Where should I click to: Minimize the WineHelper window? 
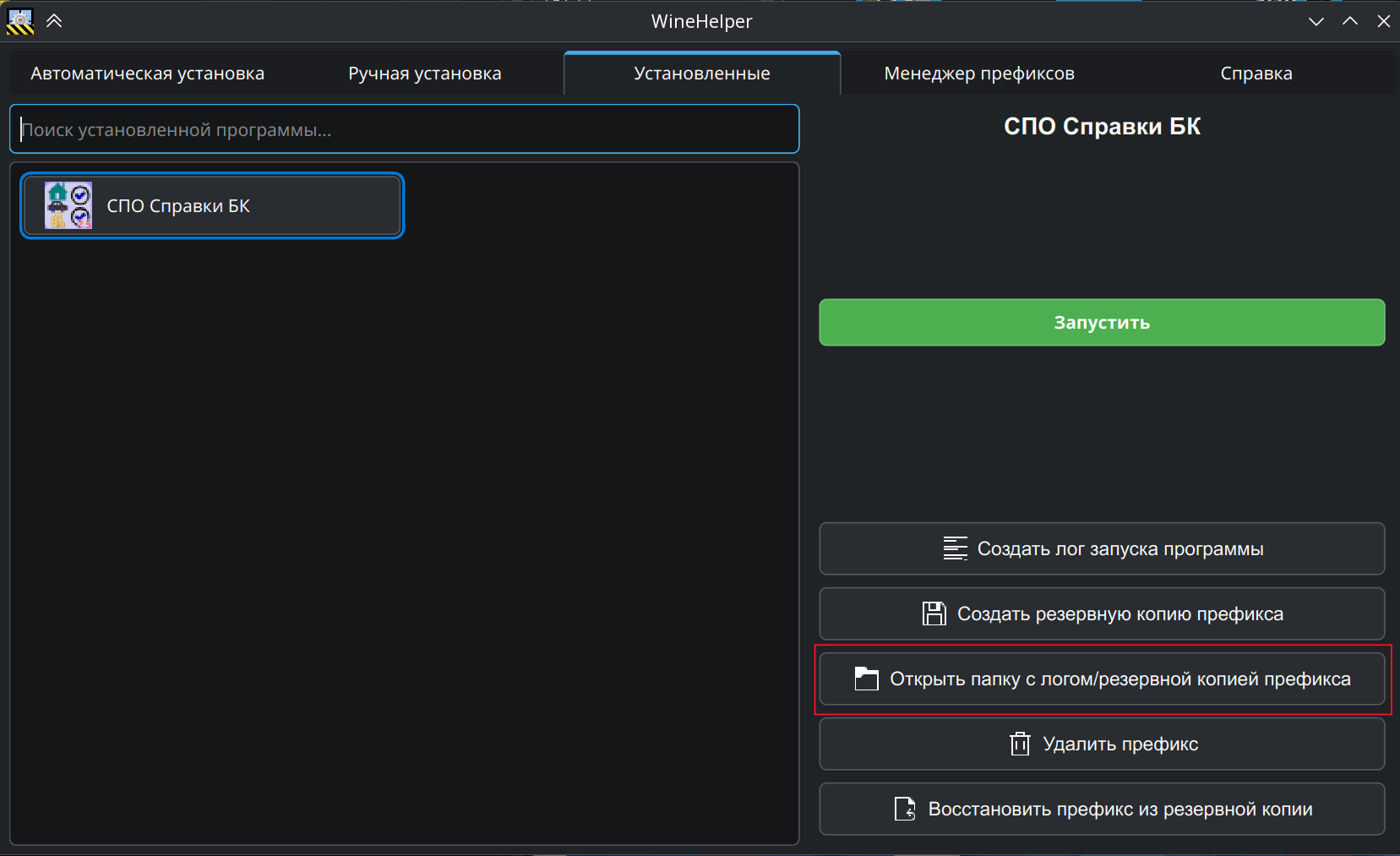tap(1316, 21)
